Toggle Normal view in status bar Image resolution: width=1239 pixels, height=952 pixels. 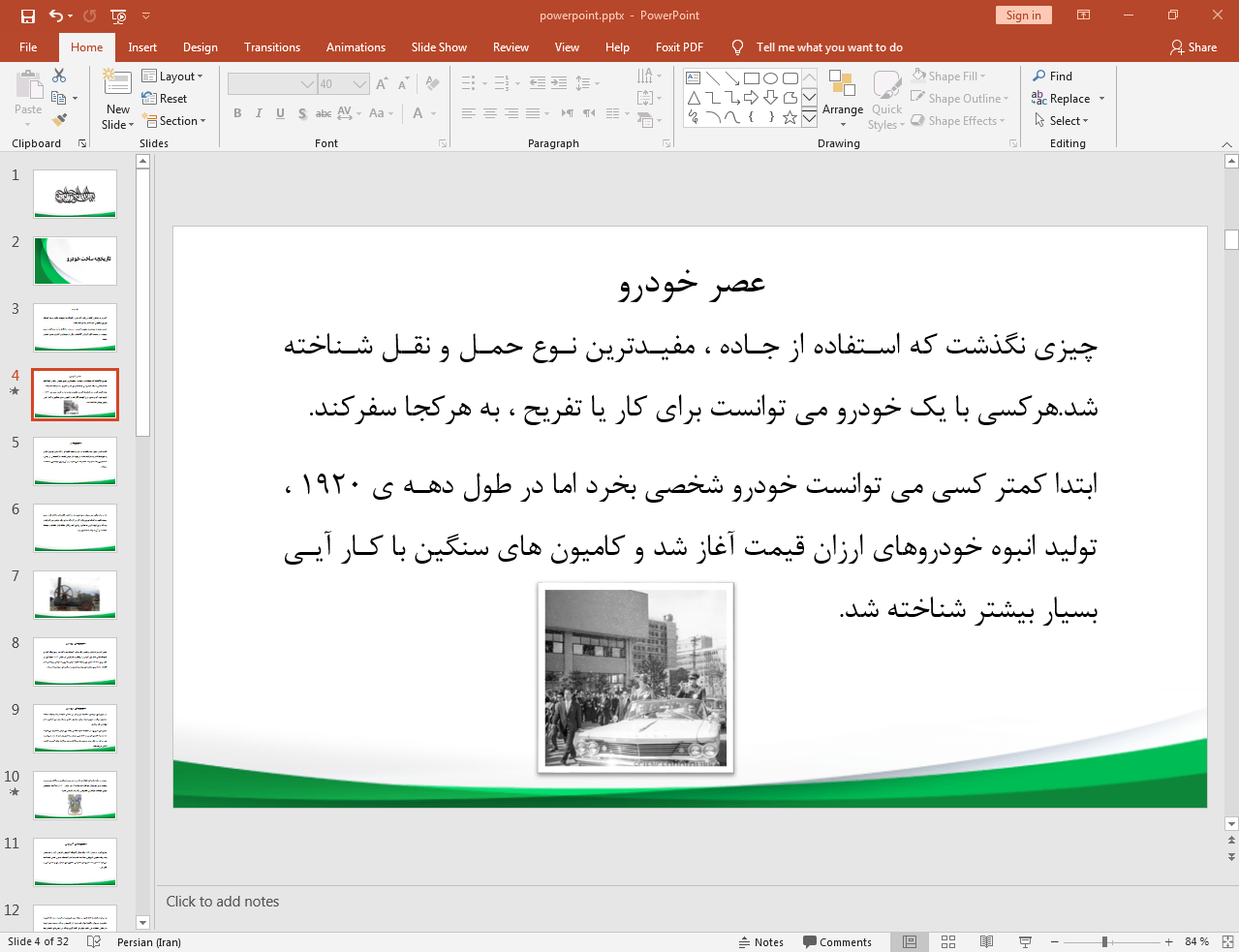click(910, 941)
